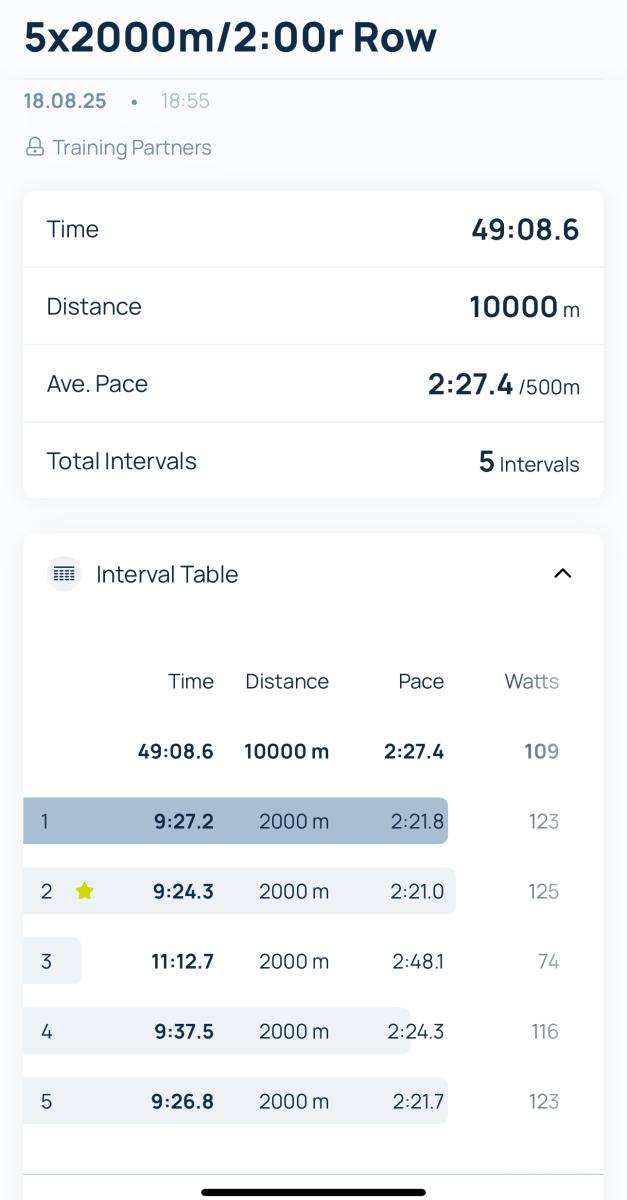Viewport: 627px width, 1200px height.
Task: Select interval row 3 with time 11:12.7
Action: (313, 961)
